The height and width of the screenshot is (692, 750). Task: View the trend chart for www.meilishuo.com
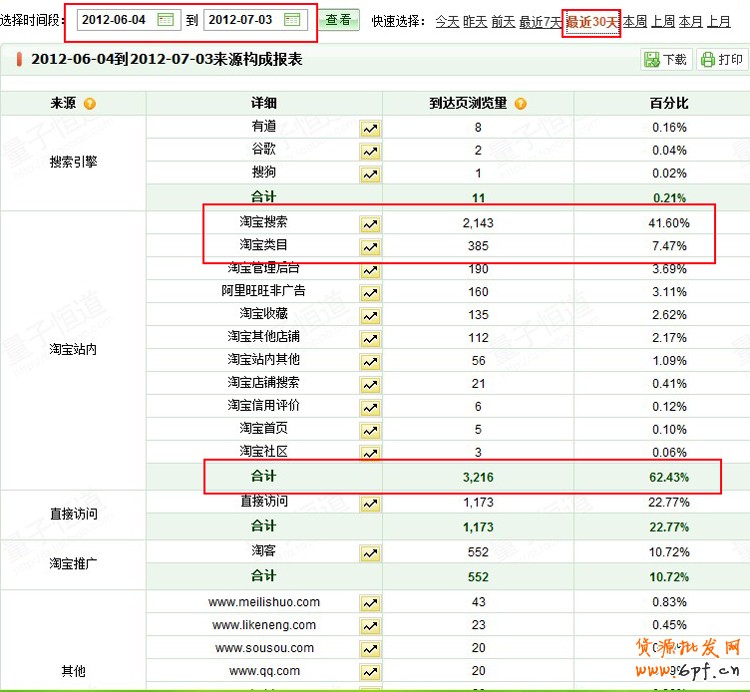370,603
